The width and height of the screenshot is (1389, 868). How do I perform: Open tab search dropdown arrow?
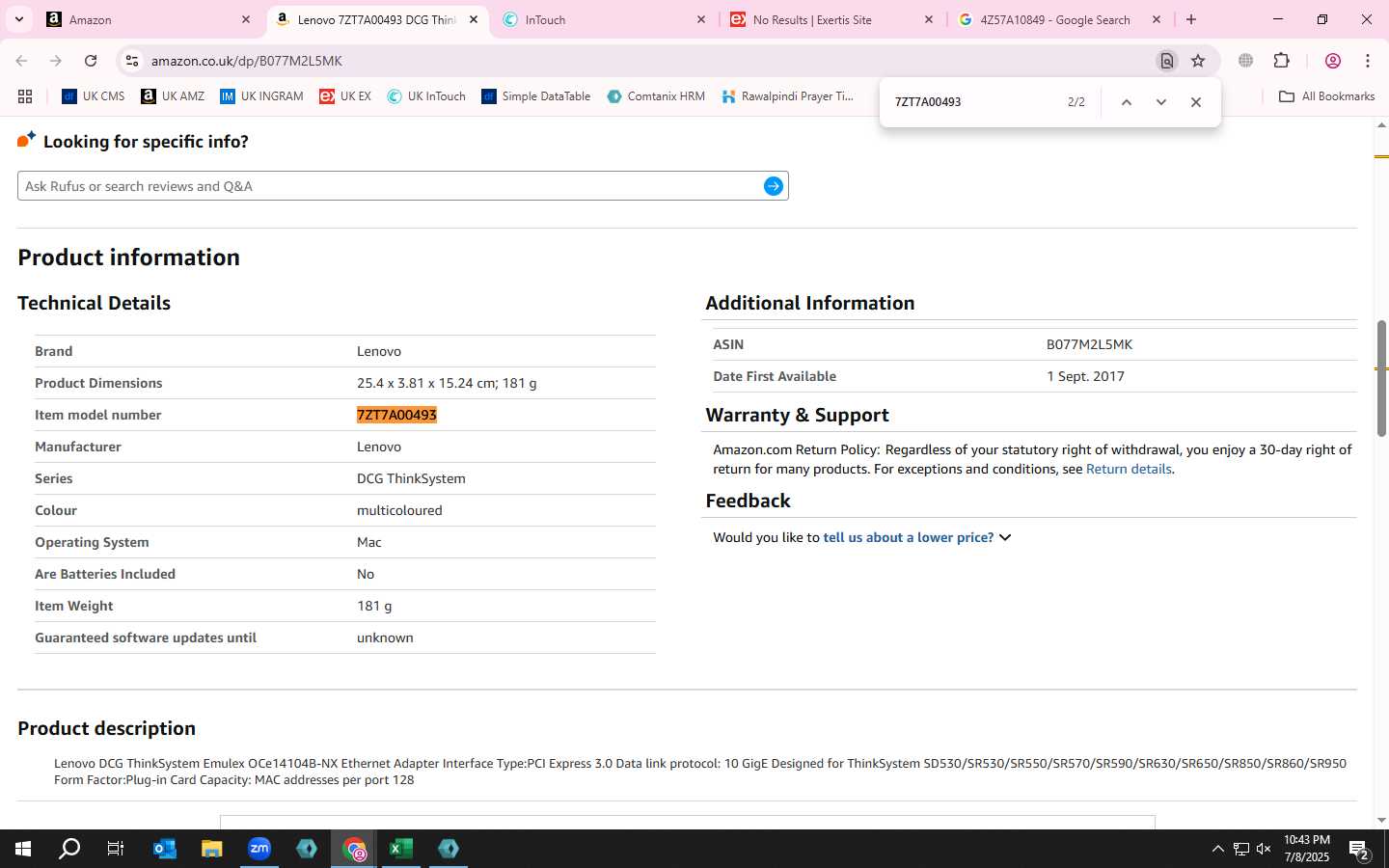tap(18, 19)
